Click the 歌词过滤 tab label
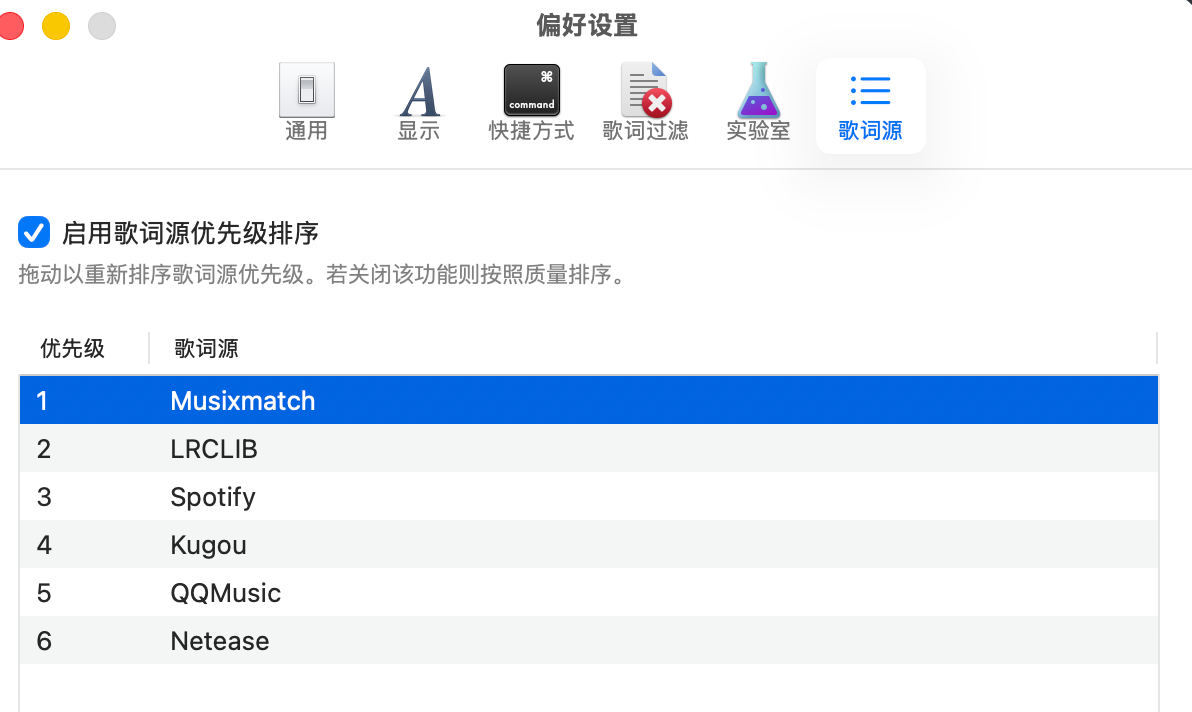This screenshot has width=1192, height=712. coord(645,131)
